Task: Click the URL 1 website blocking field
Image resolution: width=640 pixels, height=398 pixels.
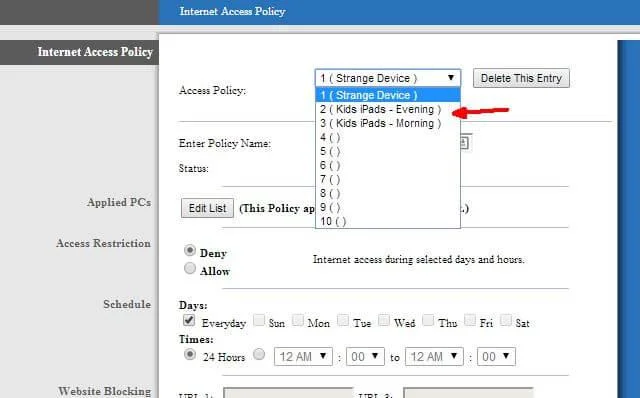Action: click(x=288, y=393)
